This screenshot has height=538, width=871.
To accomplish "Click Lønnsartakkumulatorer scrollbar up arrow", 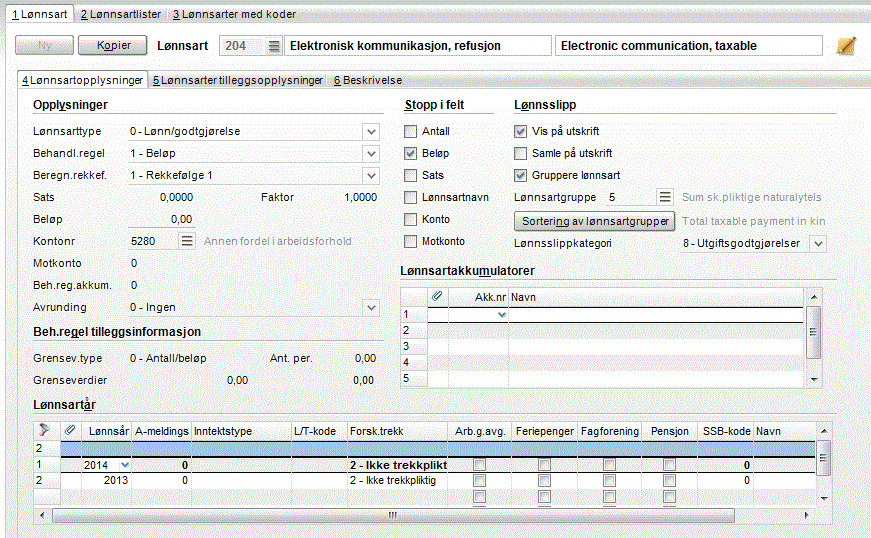I will click(814, 297).
